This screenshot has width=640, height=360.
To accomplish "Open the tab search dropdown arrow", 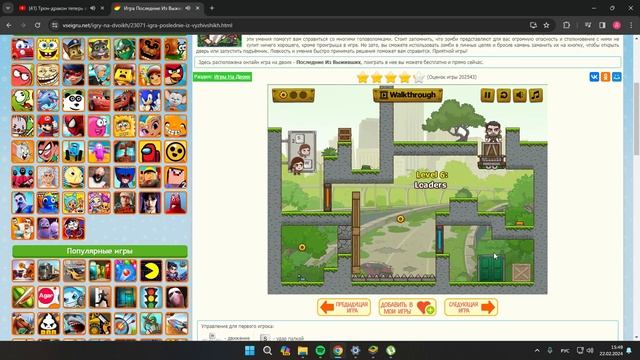I will click(8, 8).
